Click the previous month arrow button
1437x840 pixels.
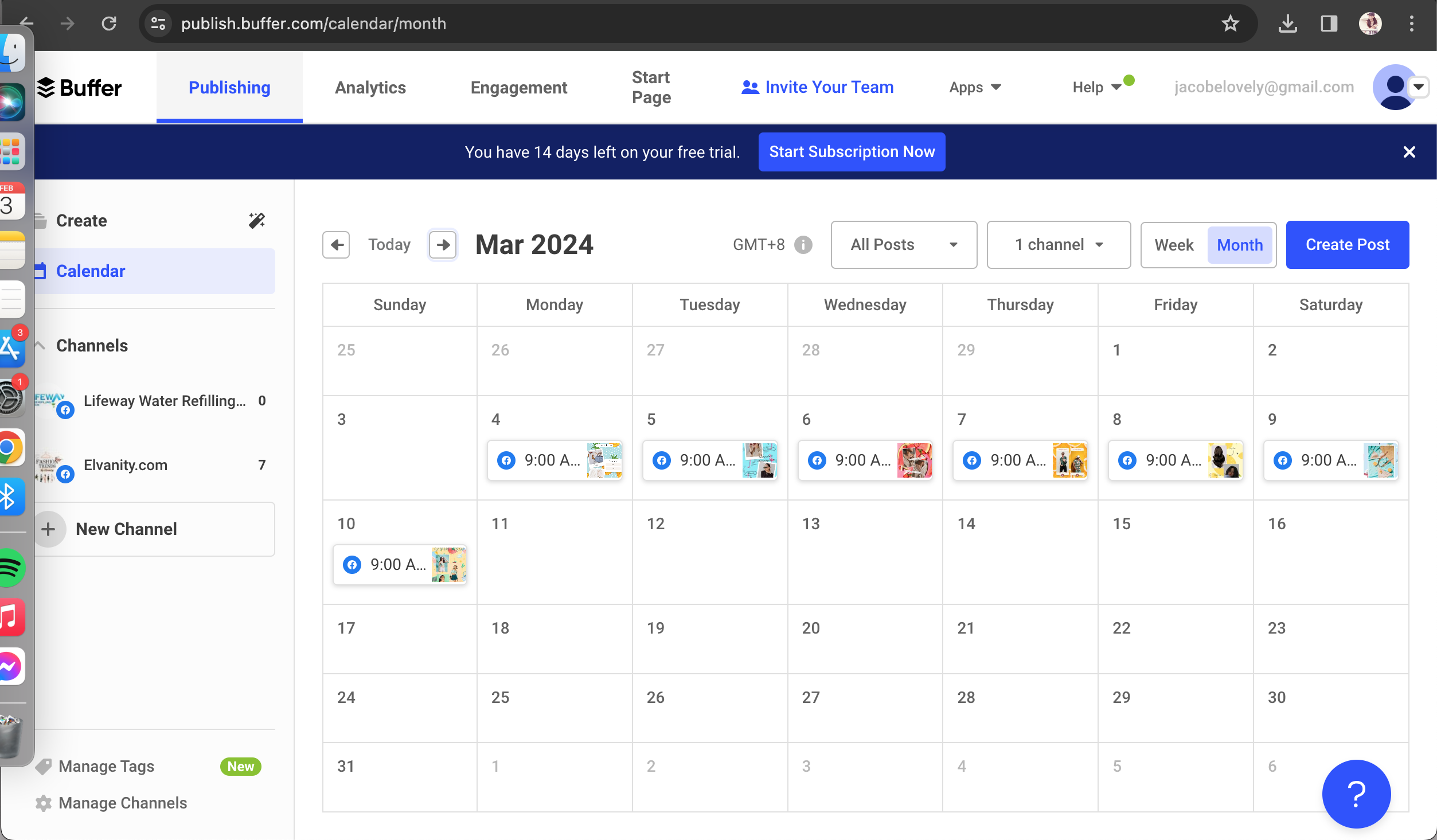point(337,245)
